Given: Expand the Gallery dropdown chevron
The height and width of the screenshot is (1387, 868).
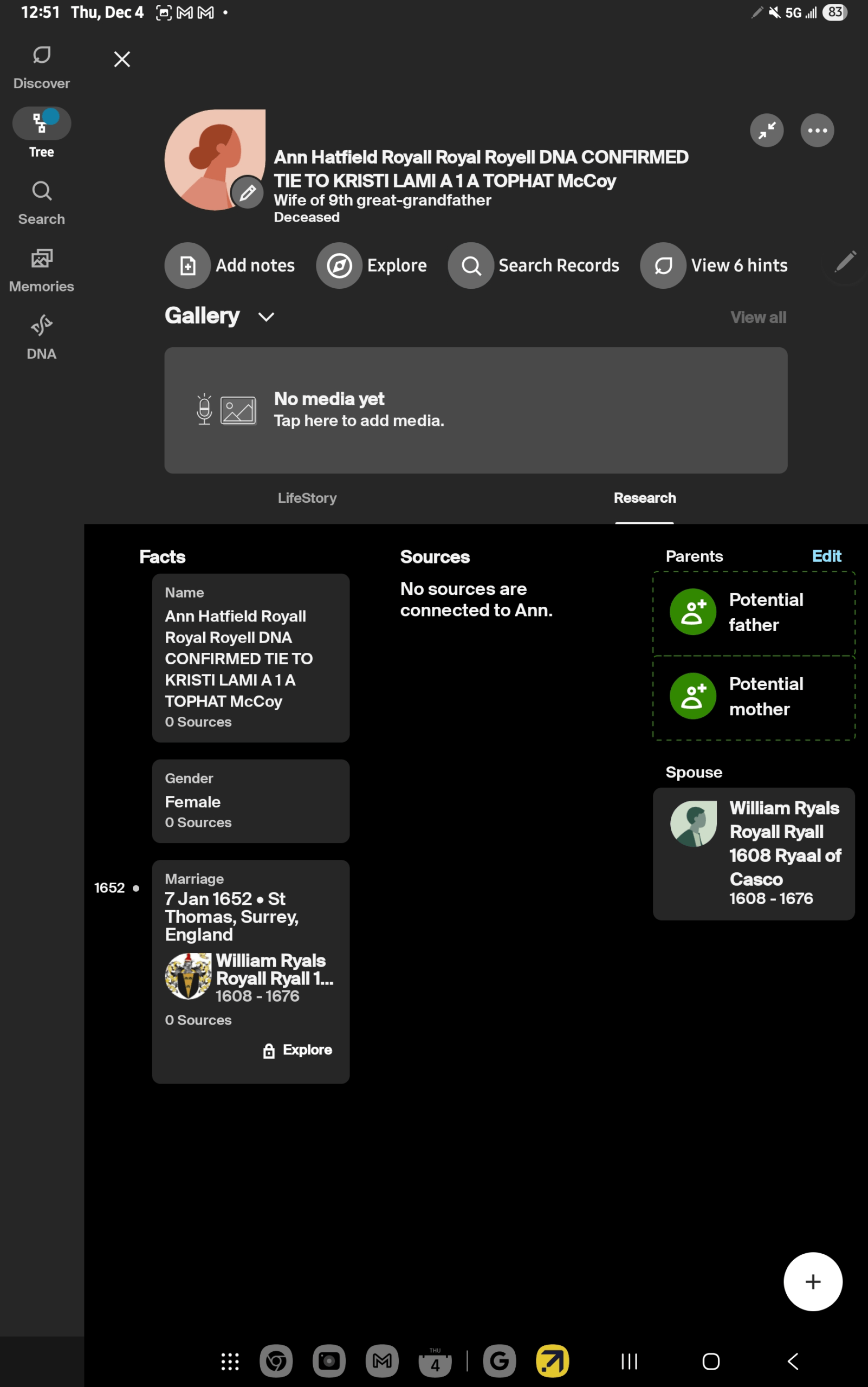Looking at the screenshot, I should point(267,317).
